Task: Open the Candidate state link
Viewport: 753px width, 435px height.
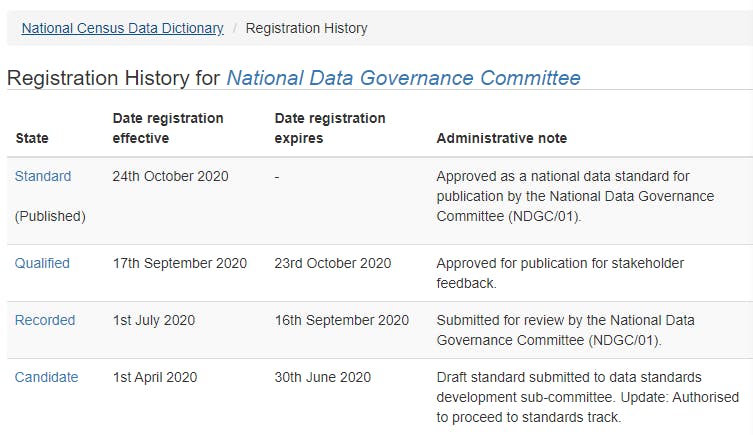Action: click(46, 377)
